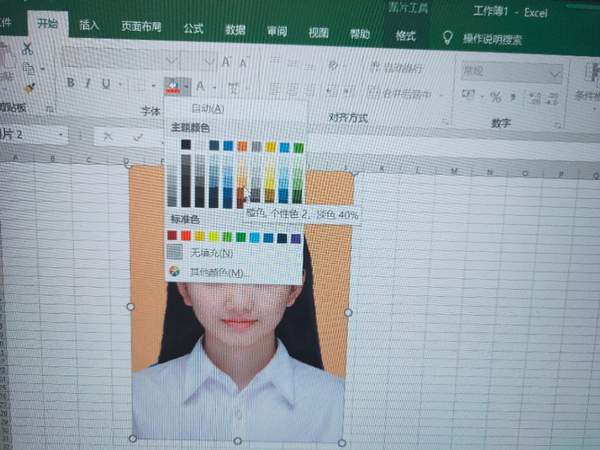
Task: Open the 帮助 (Help) tab
Action: [x=360, y=34]
